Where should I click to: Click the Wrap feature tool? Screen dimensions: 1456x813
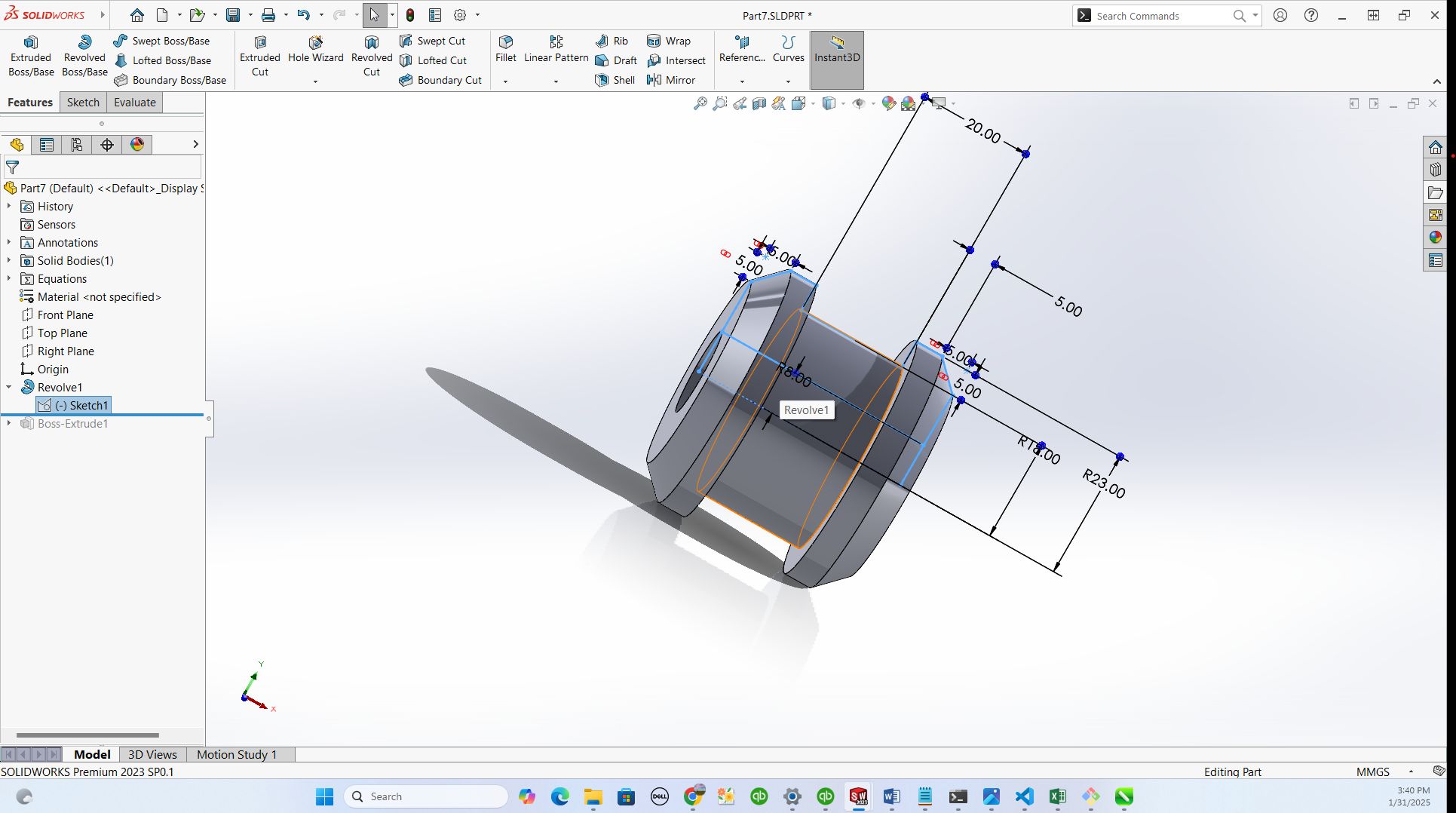(x=669, y=41)
